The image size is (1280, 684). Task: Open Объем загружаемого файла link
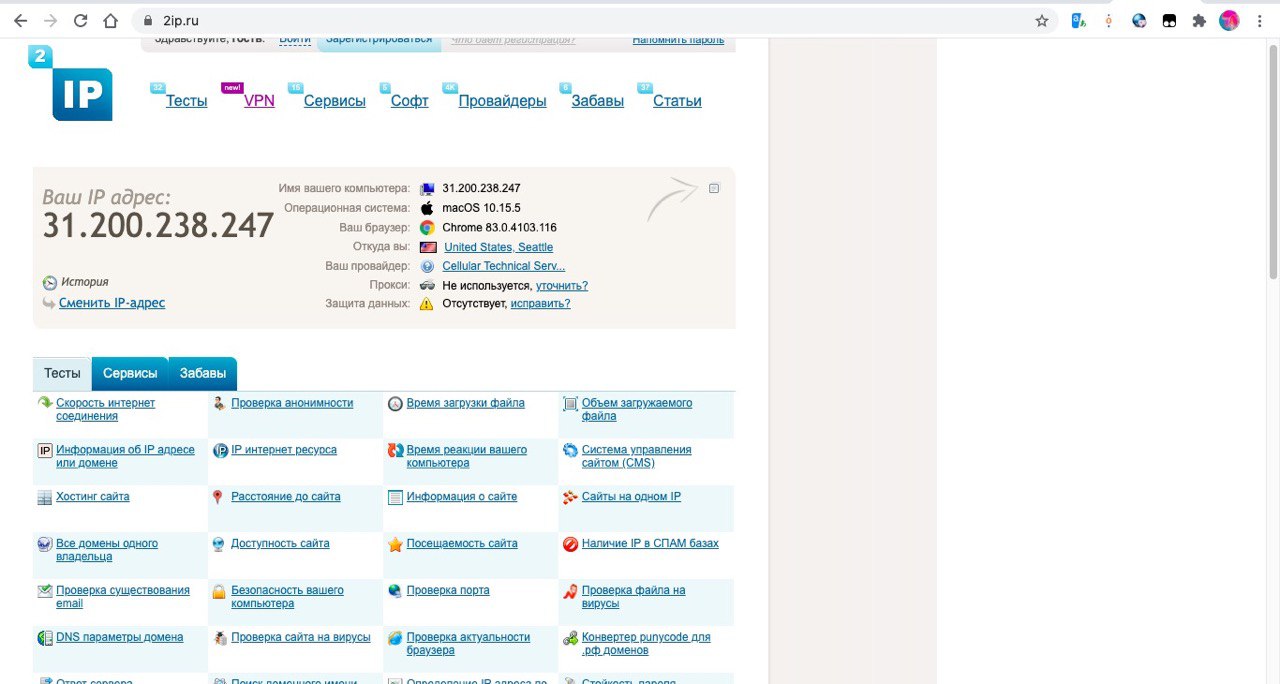click(637, 410)
